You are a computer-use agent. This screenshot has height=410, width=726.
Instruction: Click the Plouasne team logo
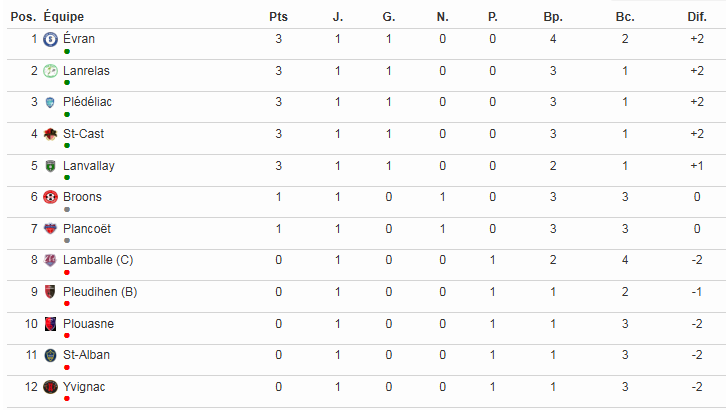(50, 324)
